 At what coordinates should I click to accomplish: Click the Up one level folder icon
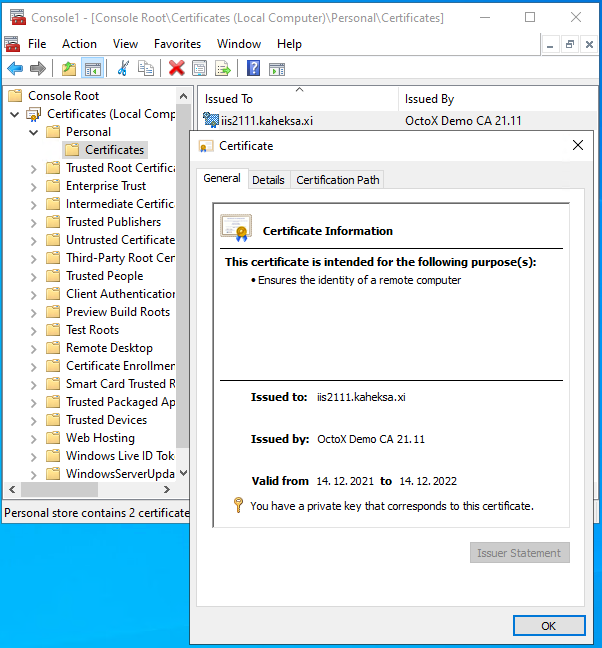click(69, 69)
